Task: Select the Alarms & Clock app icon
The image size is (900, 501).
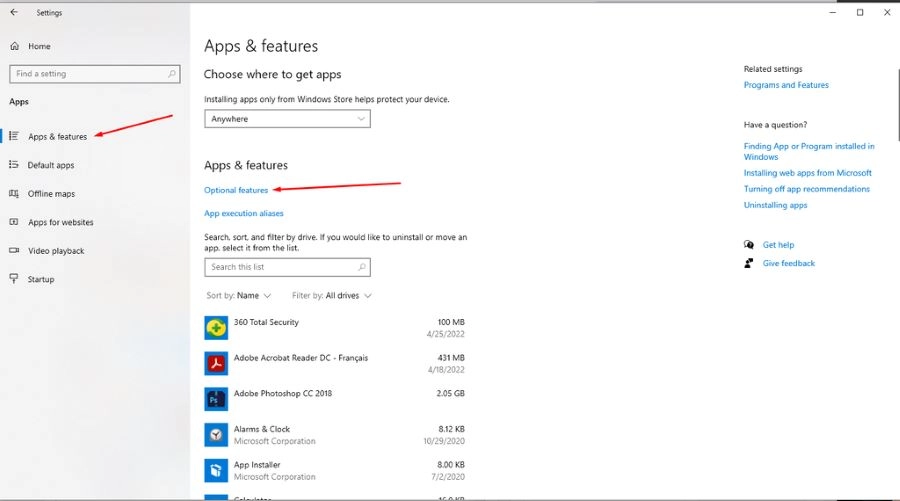Action: pos(216,435)
